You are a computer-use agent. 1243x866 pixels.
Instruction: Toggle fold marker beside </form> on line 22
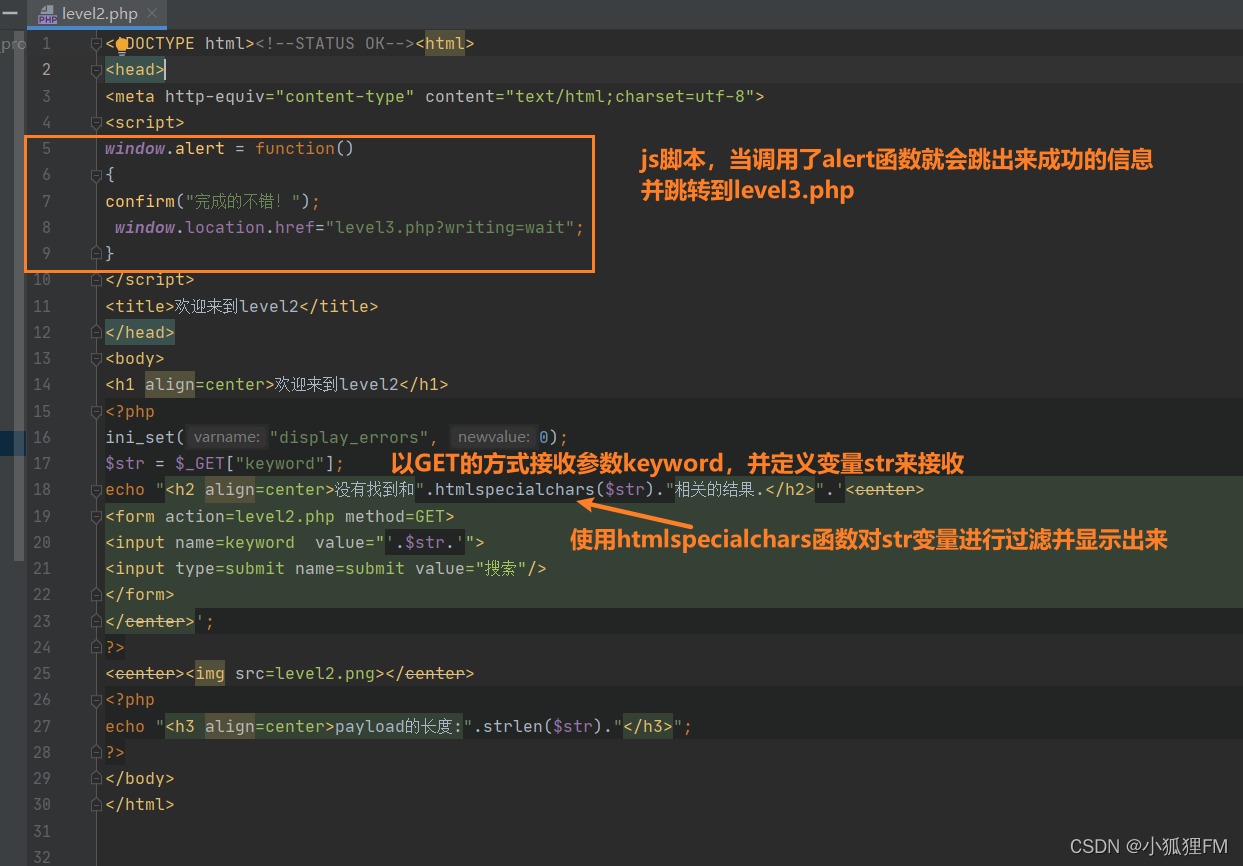[96, 594]
